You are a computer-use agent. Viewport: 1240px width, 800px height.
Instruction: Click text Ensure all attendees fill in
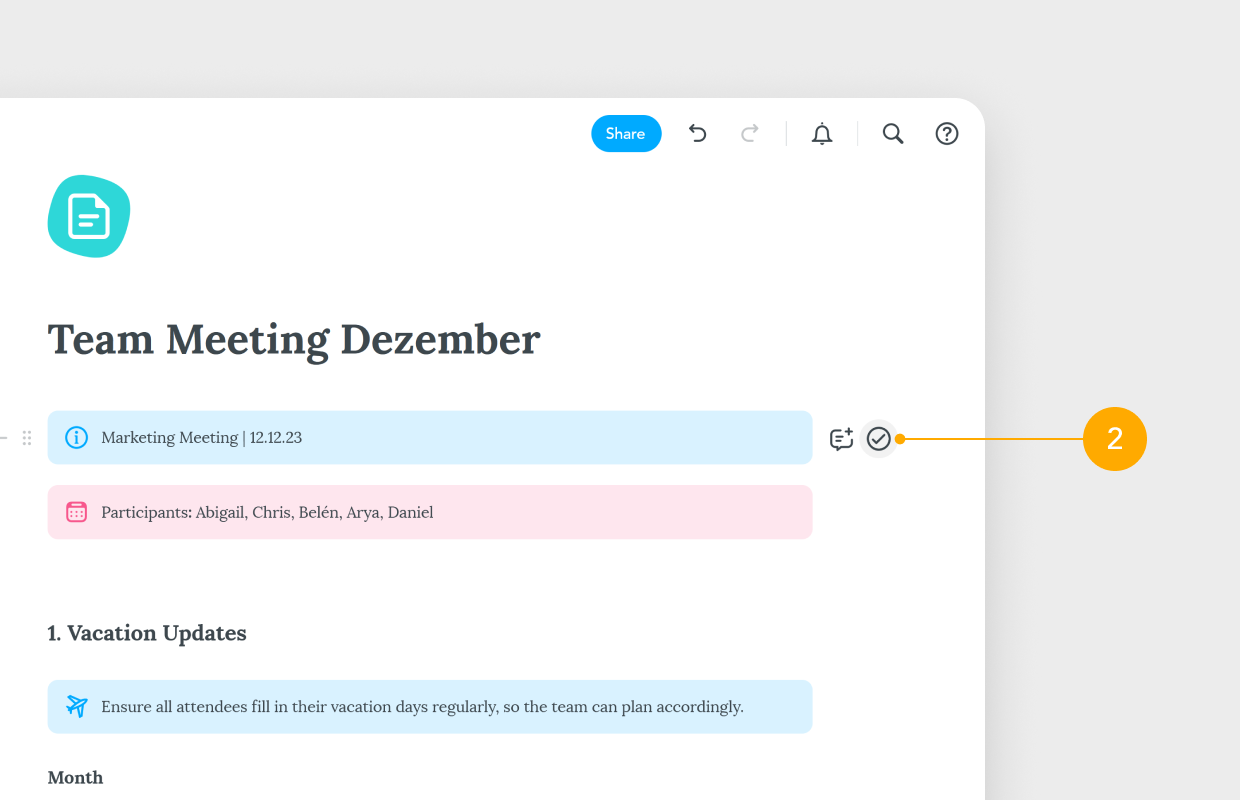click(x=195, y=707)
